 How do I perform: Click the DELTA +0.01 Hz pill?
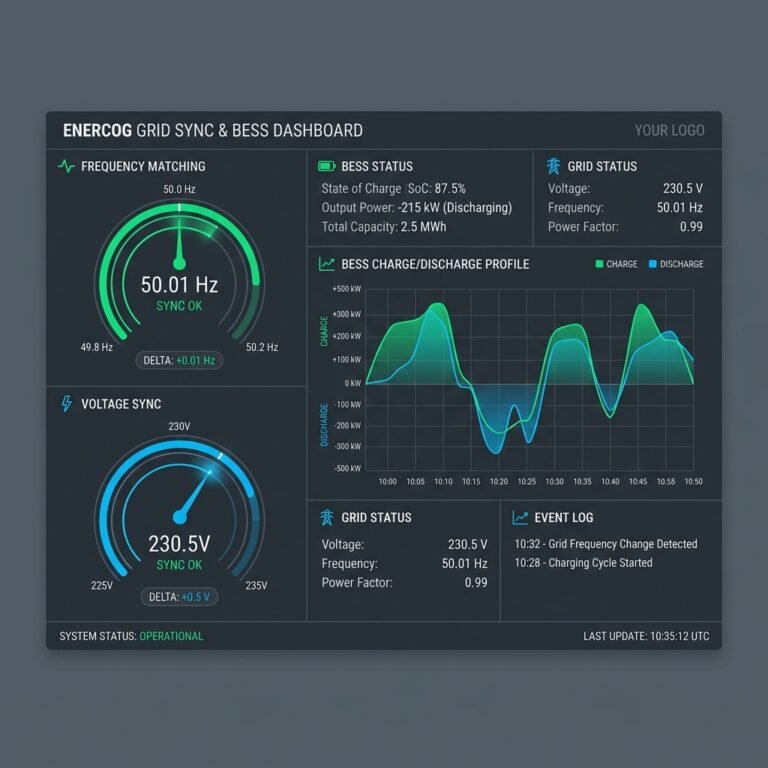click(179, 360)
